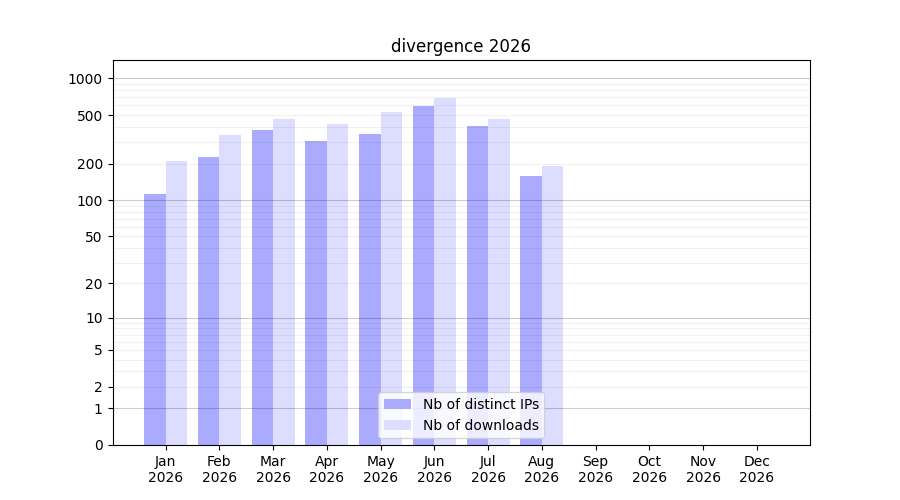
Task: Click the 'Jul 2026' x-axis label
Action: pos(488,469)
